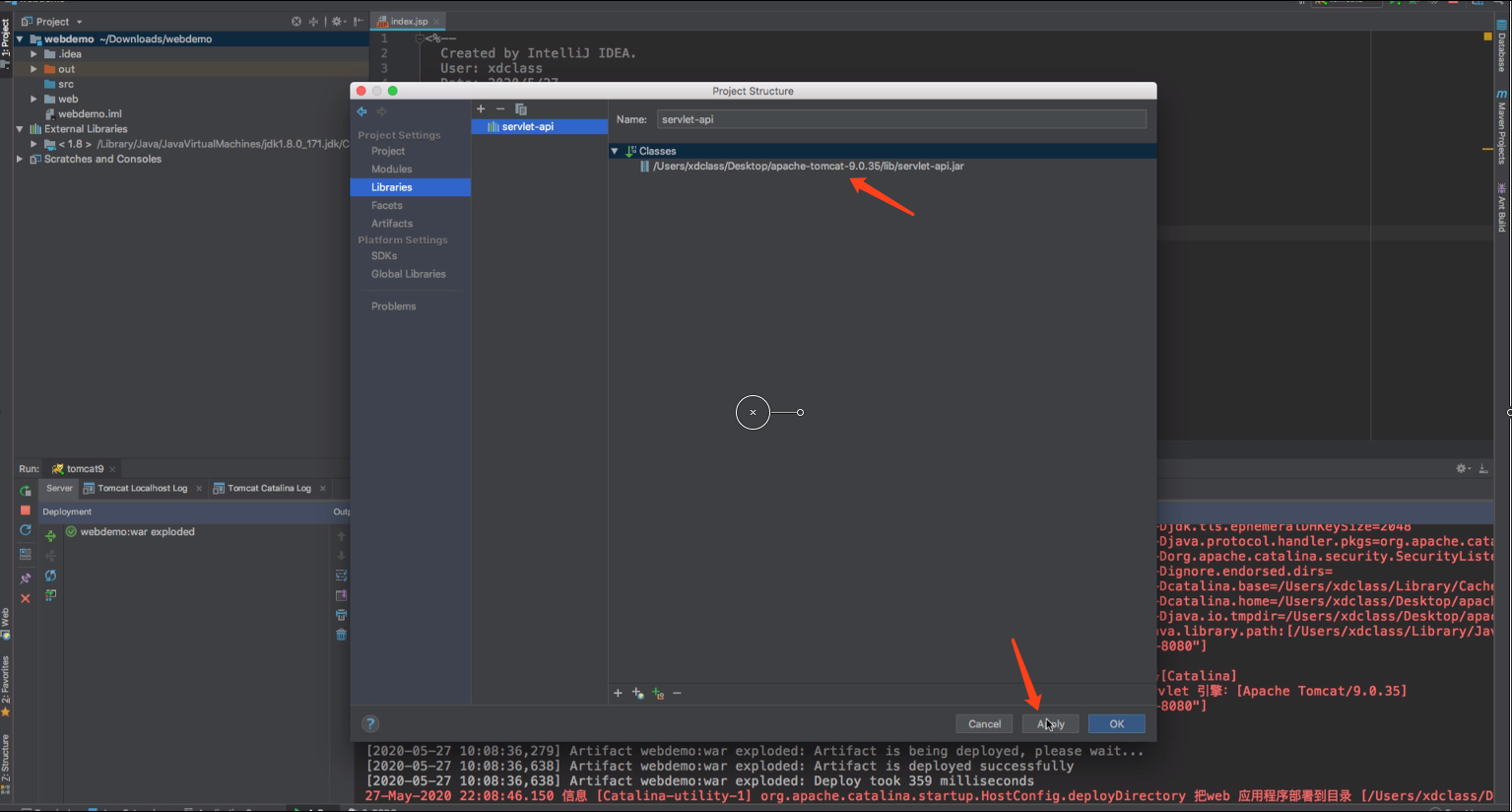This screenshot has width=1512, height=812.
Task: Rerun the tomcat9 configuration
Action: point(26,490)
